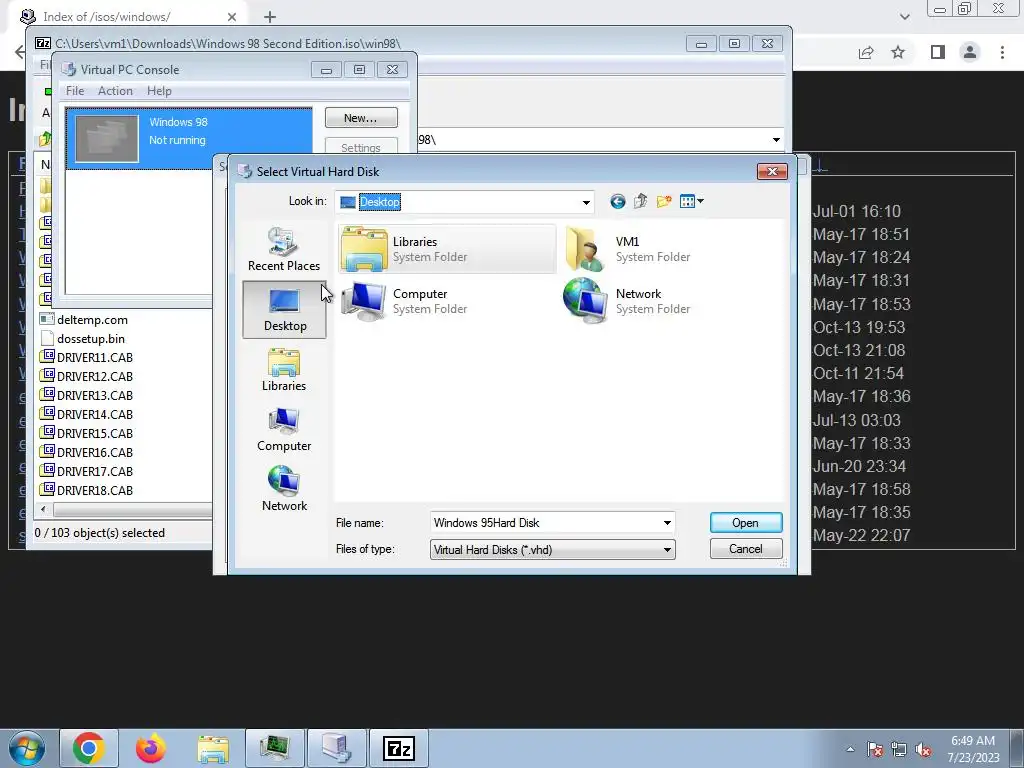
Task: Toggle Chrome side panel icon
Action: coord(938,52)
